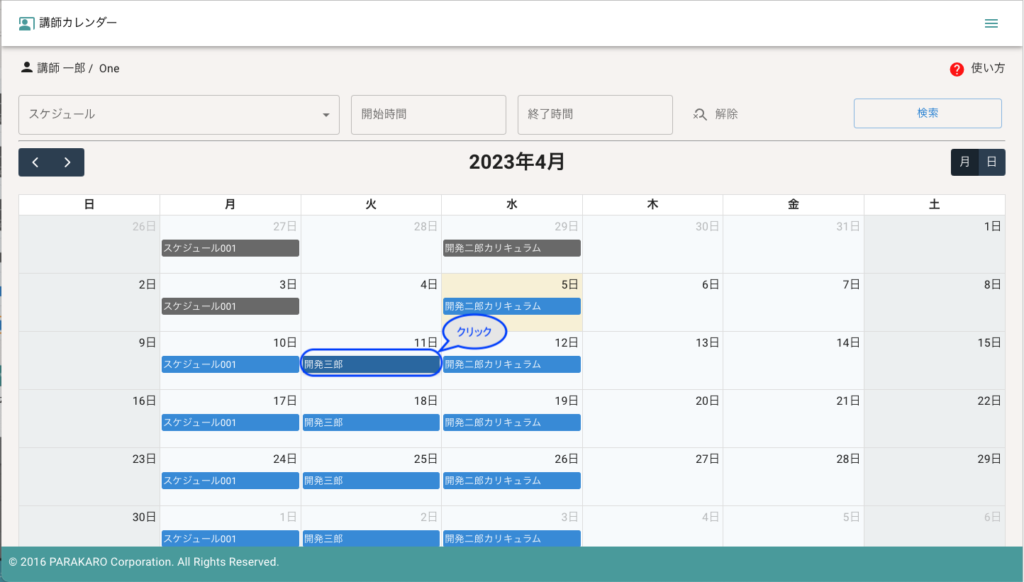Click the clear filter 解除 icon
This screenshot has width=1024, height=582.
[x=701, y=114]
